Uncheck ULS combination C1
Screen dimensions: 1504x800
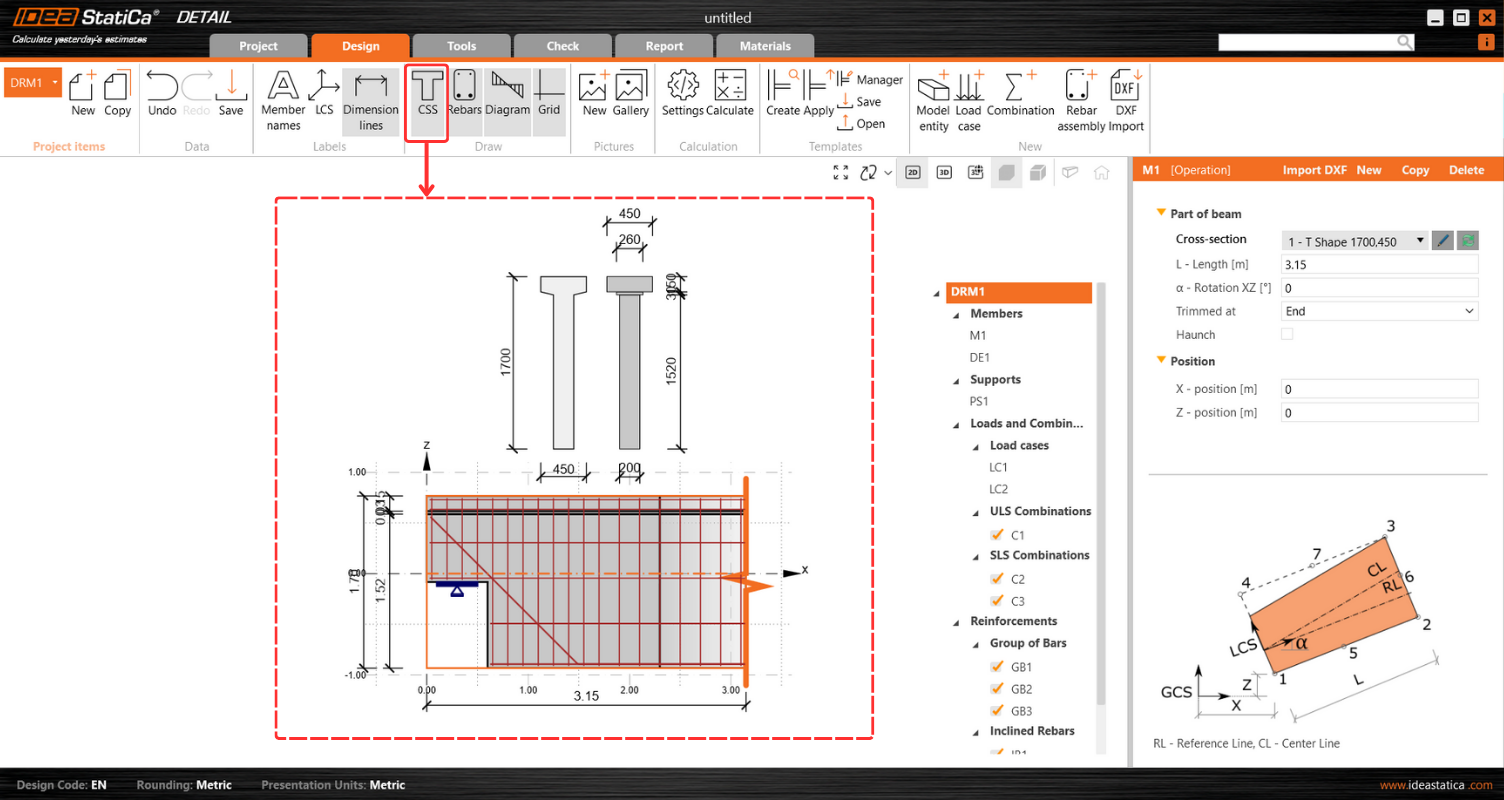coord(997,534)
